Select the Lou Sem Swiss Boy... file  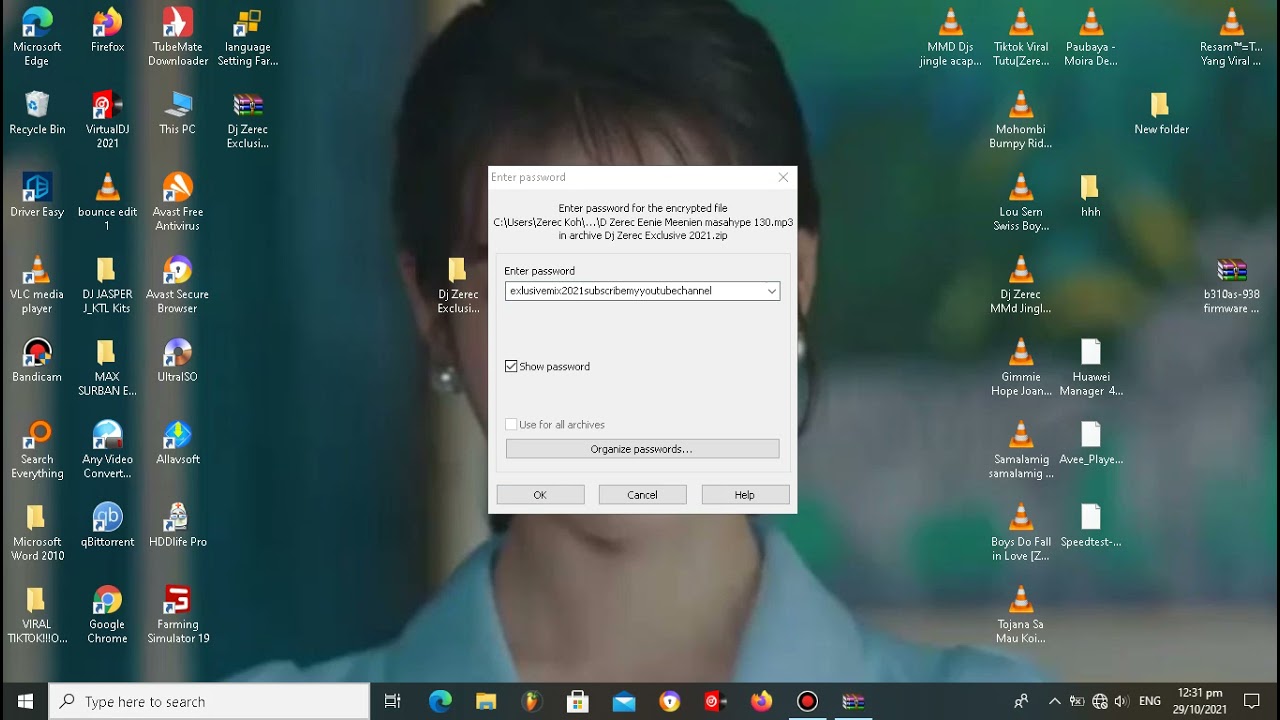(1021, 203)
